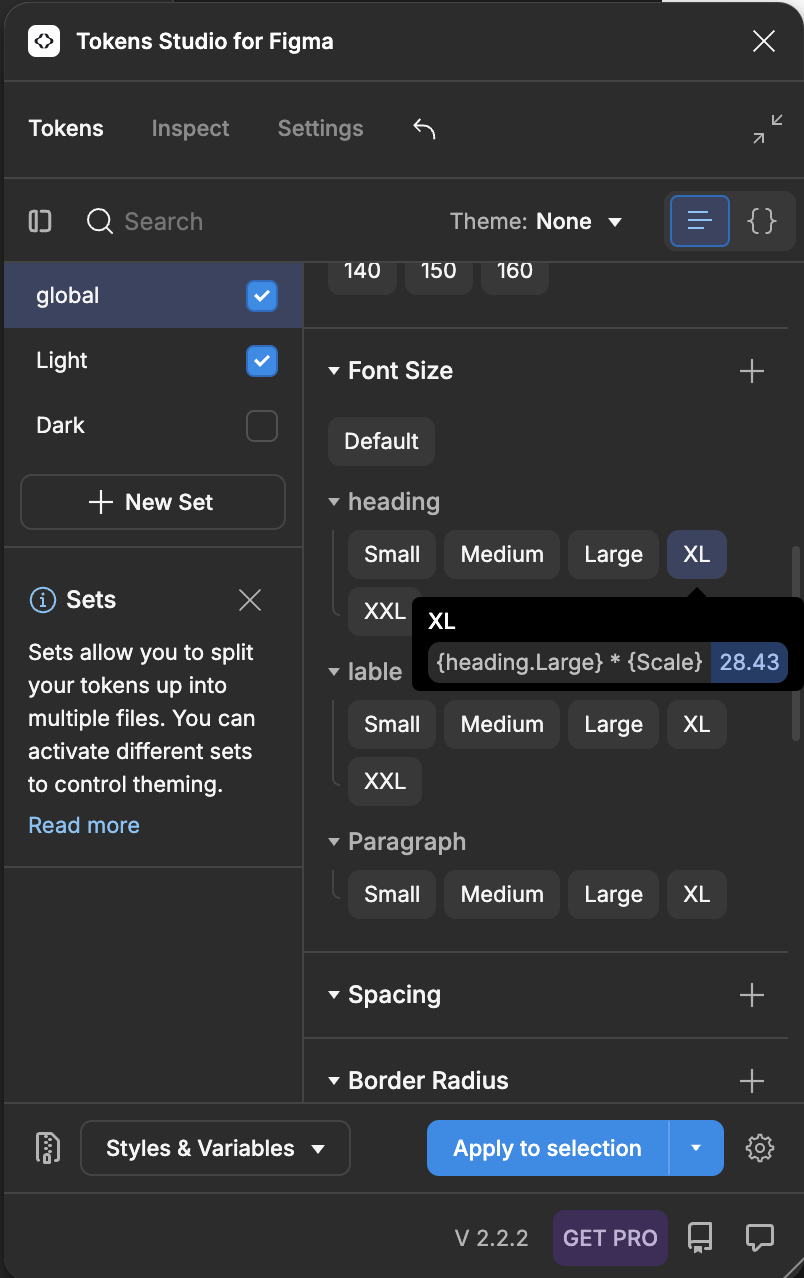The image size is (804, 1278).
Task: Click the 160 token chip
Action: pyautogui.click(x=514, y=278)
